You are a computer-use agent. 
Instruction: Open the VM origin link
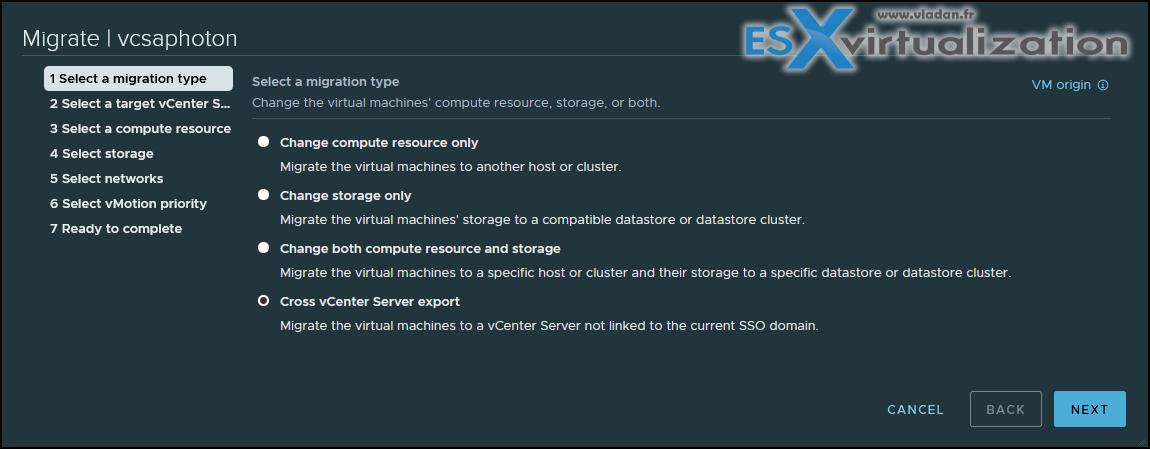(1061, 84)
